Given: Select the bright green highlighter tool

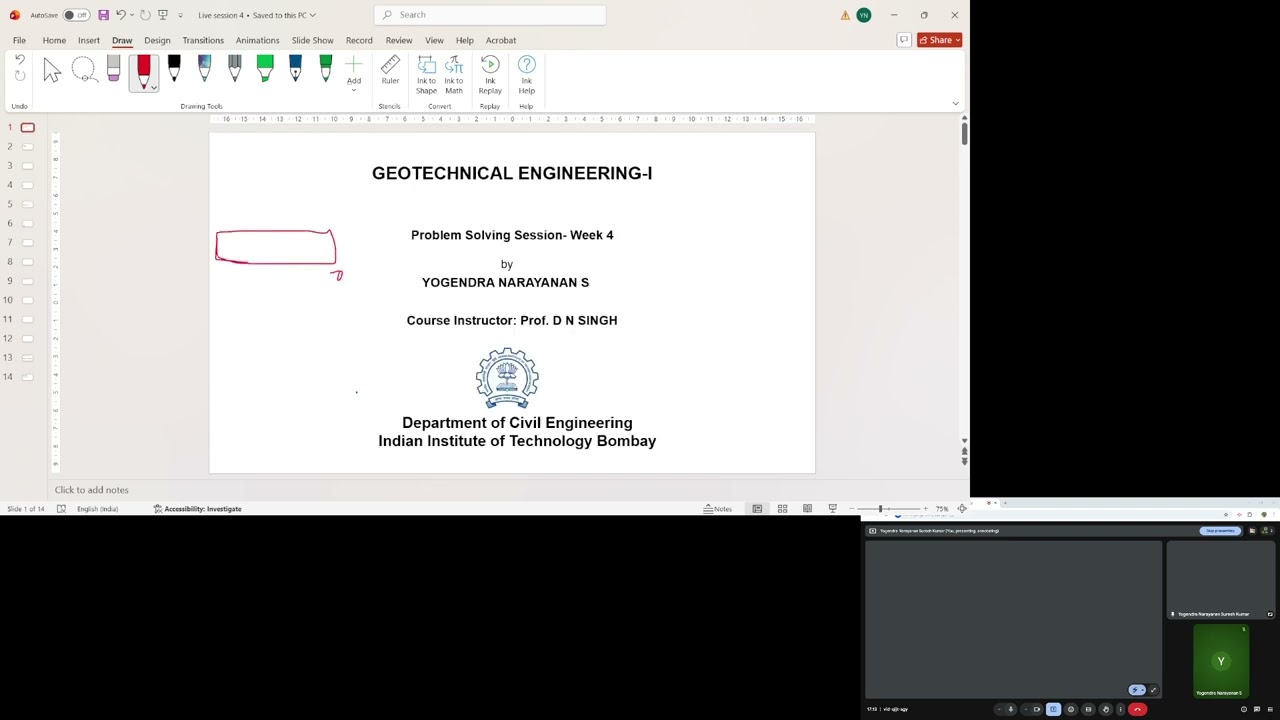Looking at the screenshot, I should pyautogui.click(x=265, y=69).
